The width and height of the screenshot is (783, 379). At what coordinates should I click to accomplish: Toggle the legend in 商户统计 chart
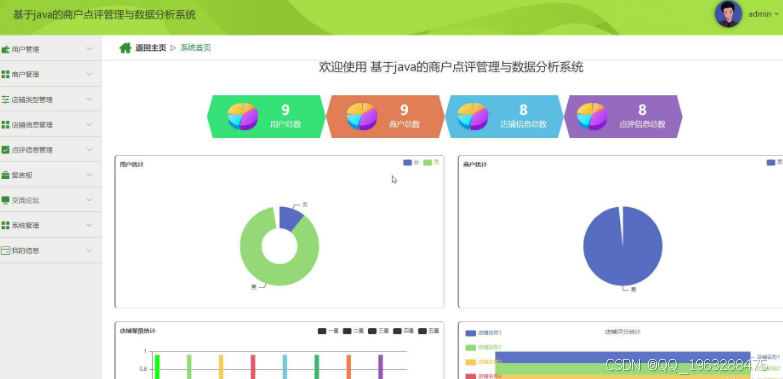pos(775,162)
